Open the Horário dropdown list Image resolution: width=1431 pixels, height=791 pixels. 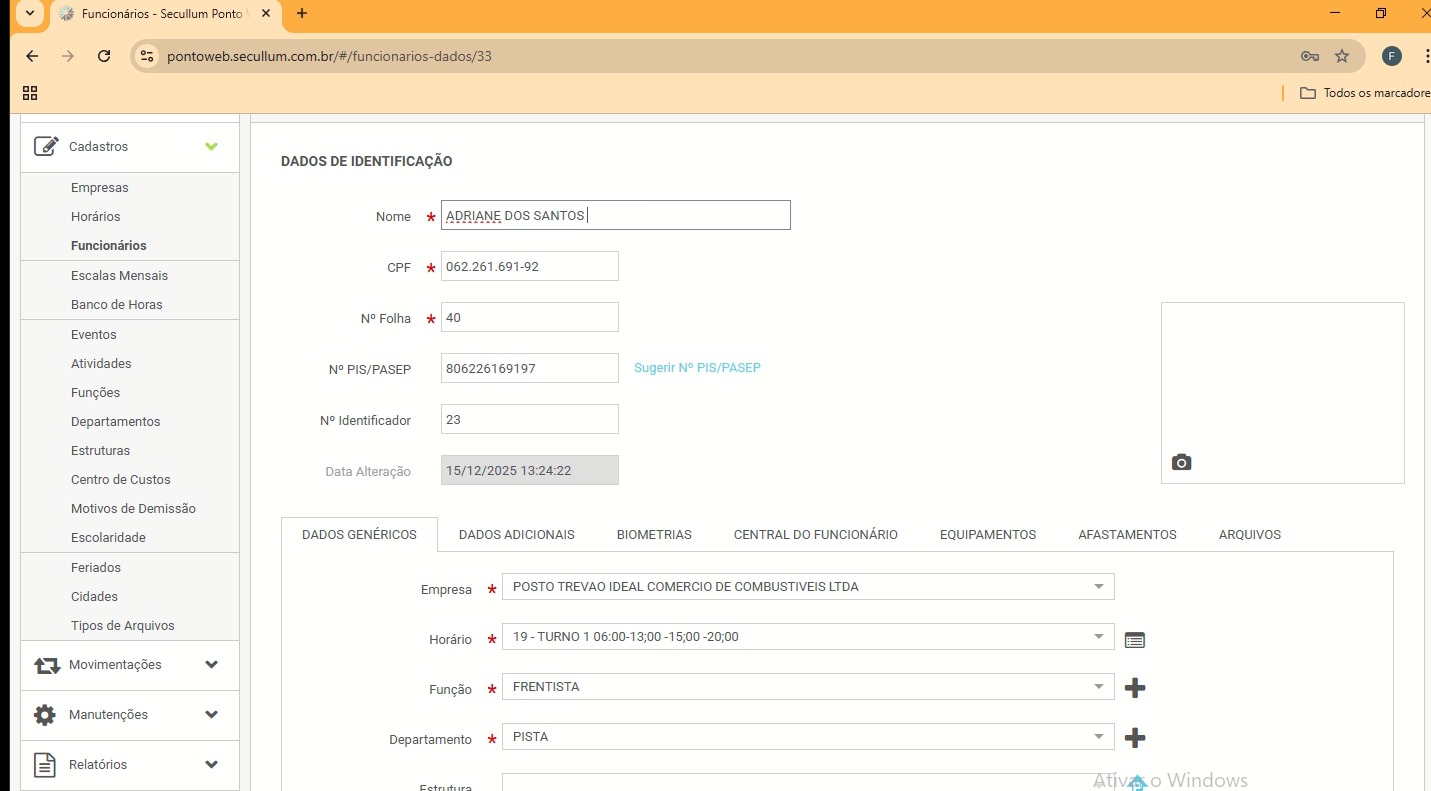(x=1098, y=637)
